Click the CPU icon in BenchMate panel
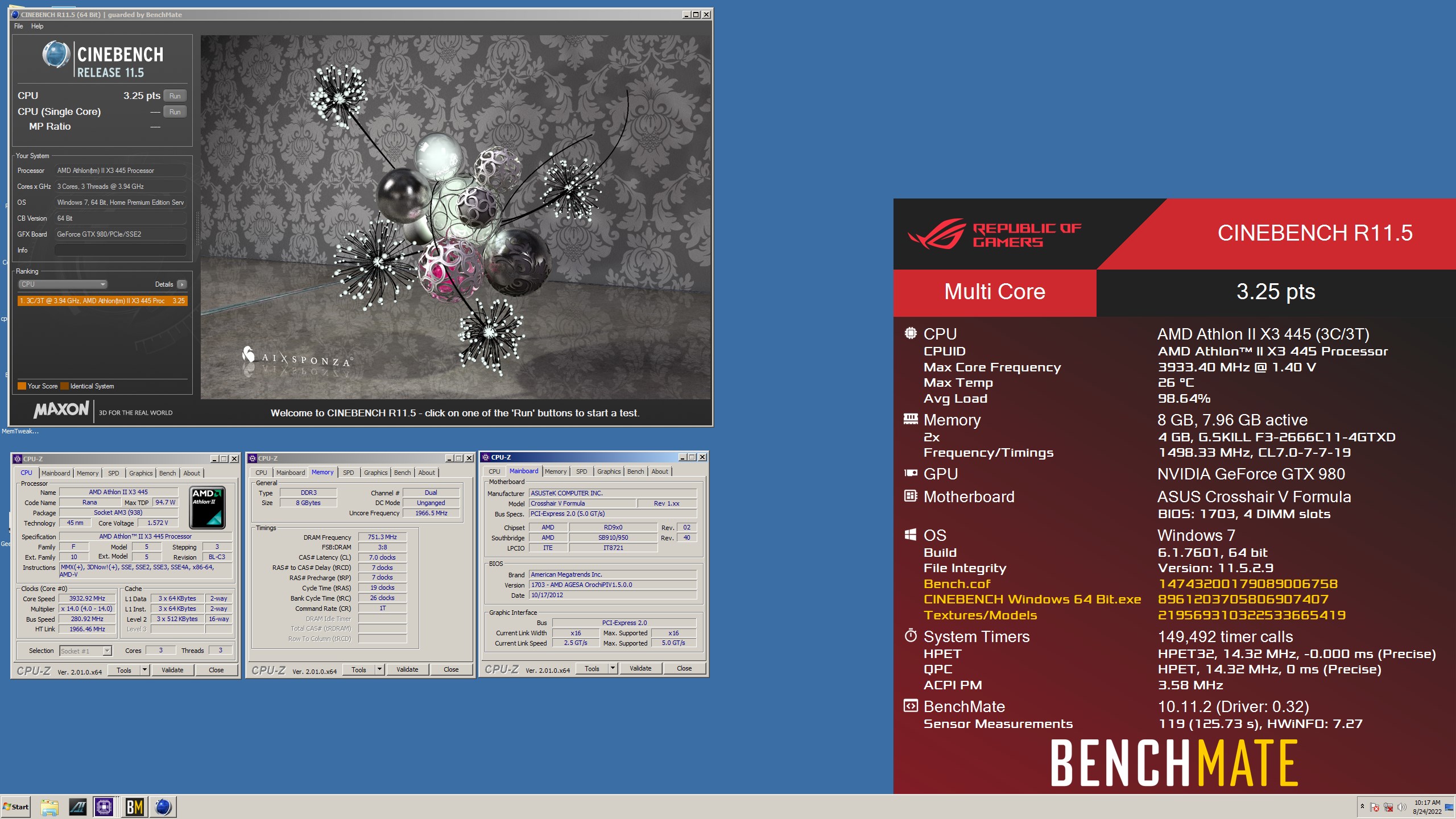 tap(911, 333)
